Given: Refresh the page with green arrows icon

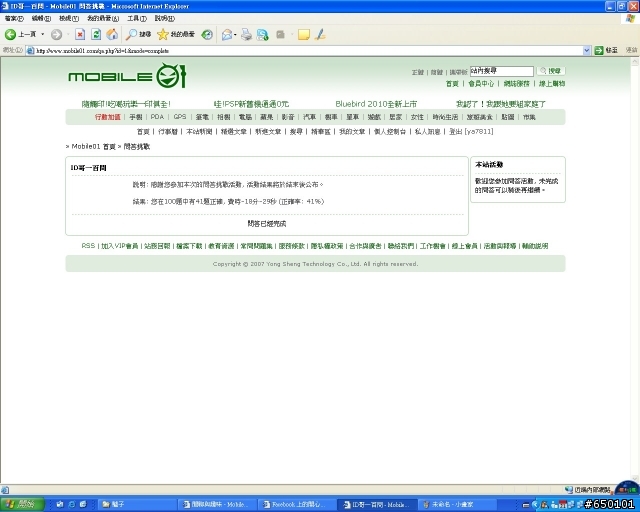Looking at the screenshot, I should click(x=96, y=35).
